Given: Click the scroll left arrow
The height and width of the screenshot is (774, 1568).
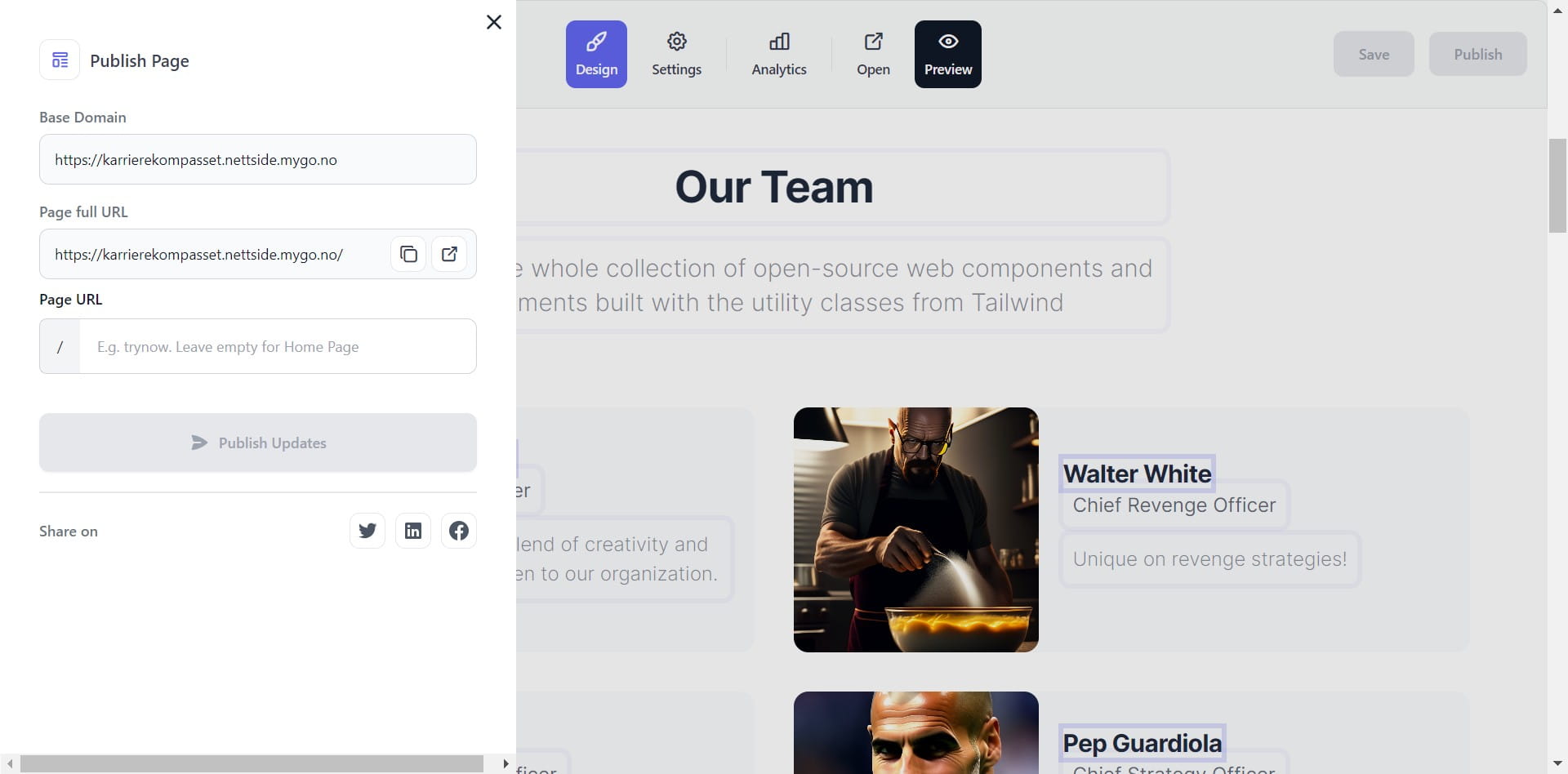Looking at the screenshot, I should [10, 764].
